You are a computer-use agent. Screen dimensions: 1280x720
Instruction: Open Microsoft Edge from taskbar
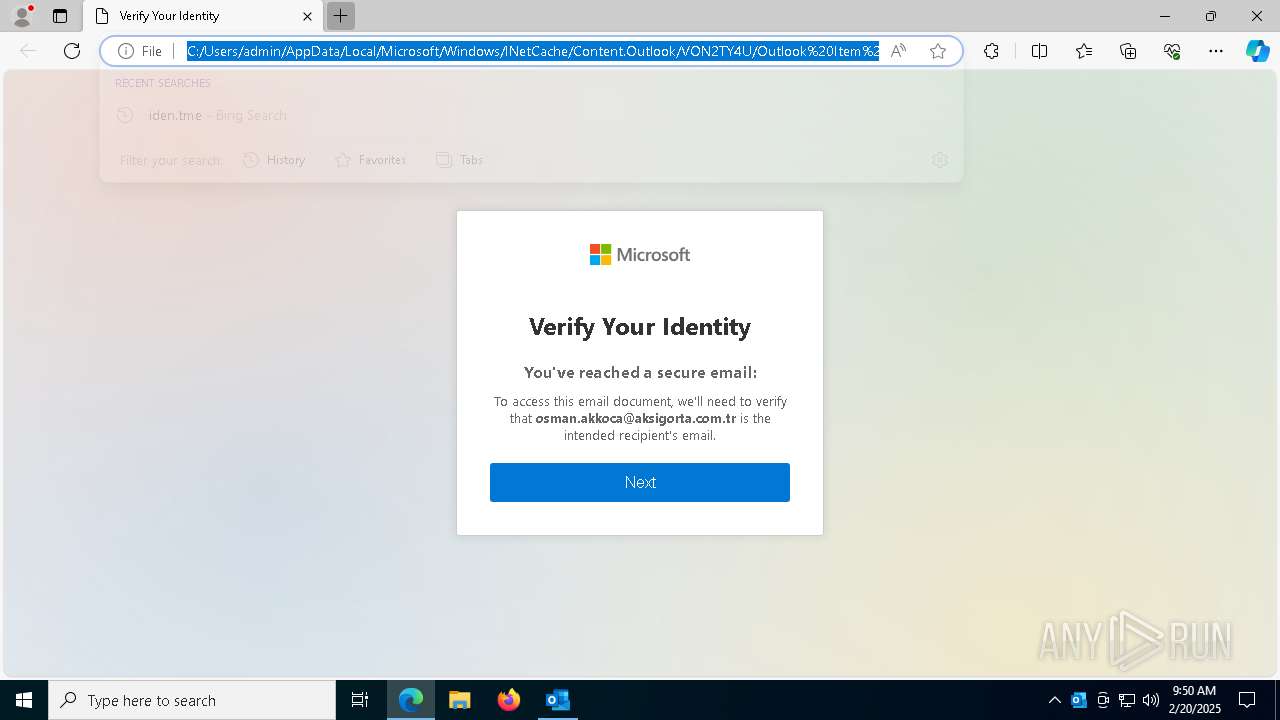click(411, 700)
